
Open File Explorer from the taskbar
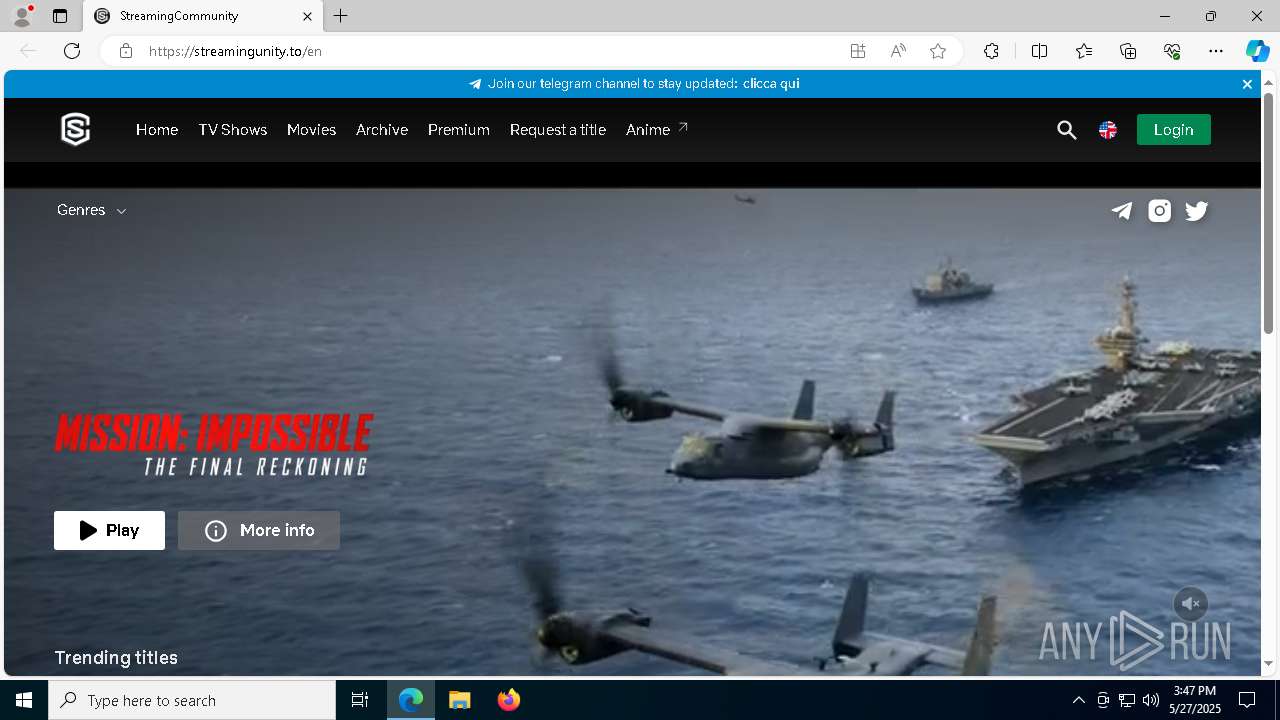(x=460, y=700)
